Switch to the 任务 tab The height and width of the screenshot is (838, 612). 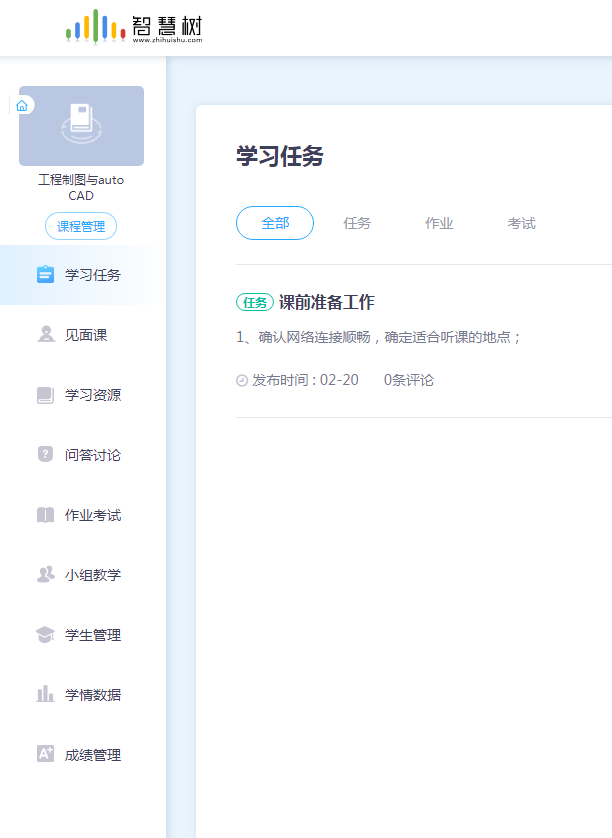[357, 223]
